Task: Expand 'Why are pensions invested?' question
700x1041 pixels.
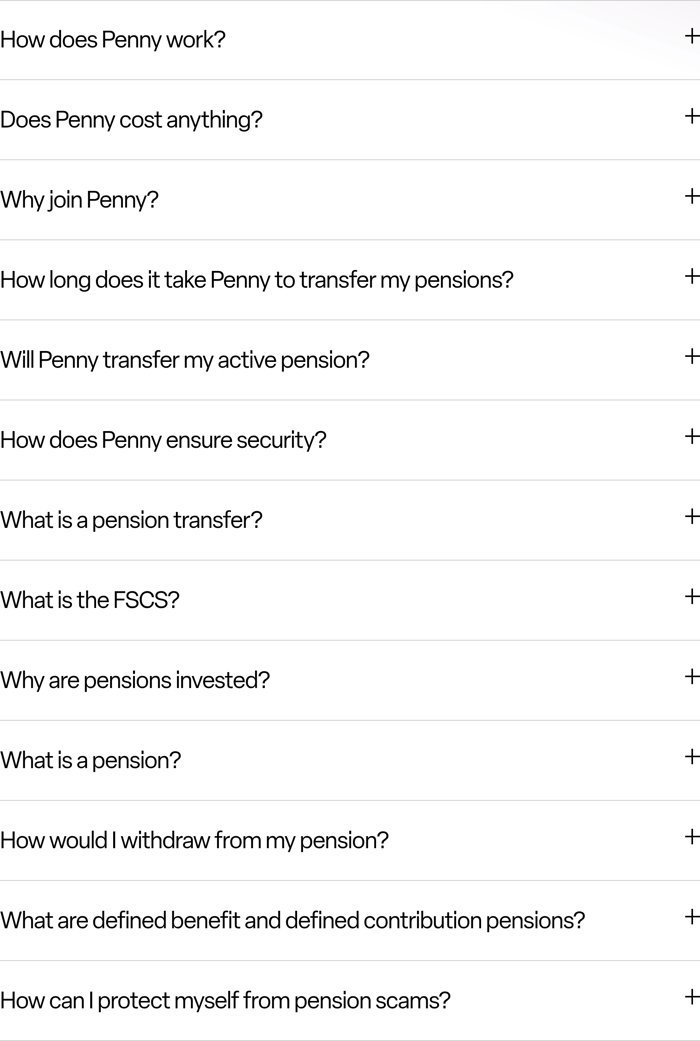Action: 691,676
